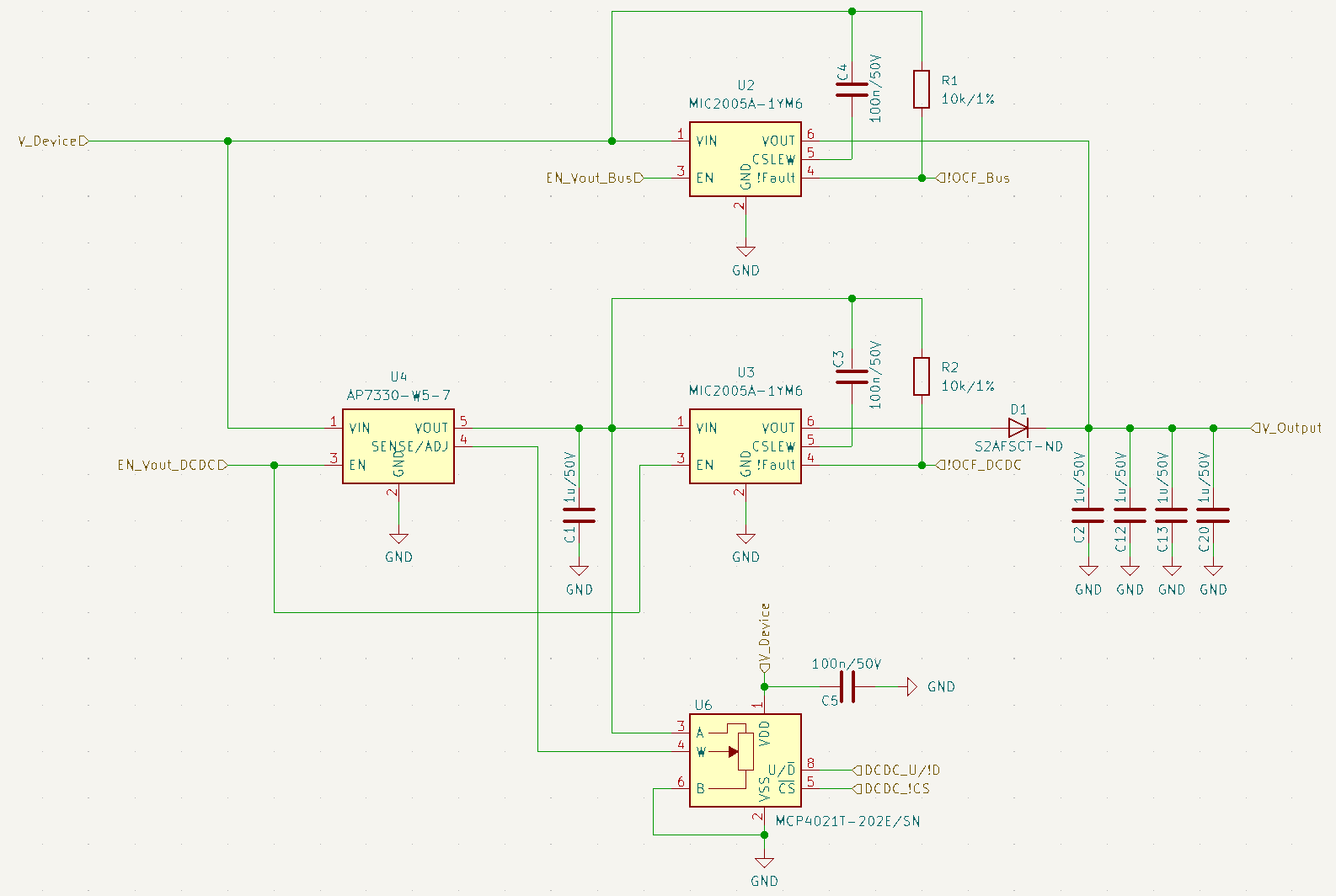Click the 10k/1% value next to R1
The height and width of the screenshot is (896, 1336).
968,99
